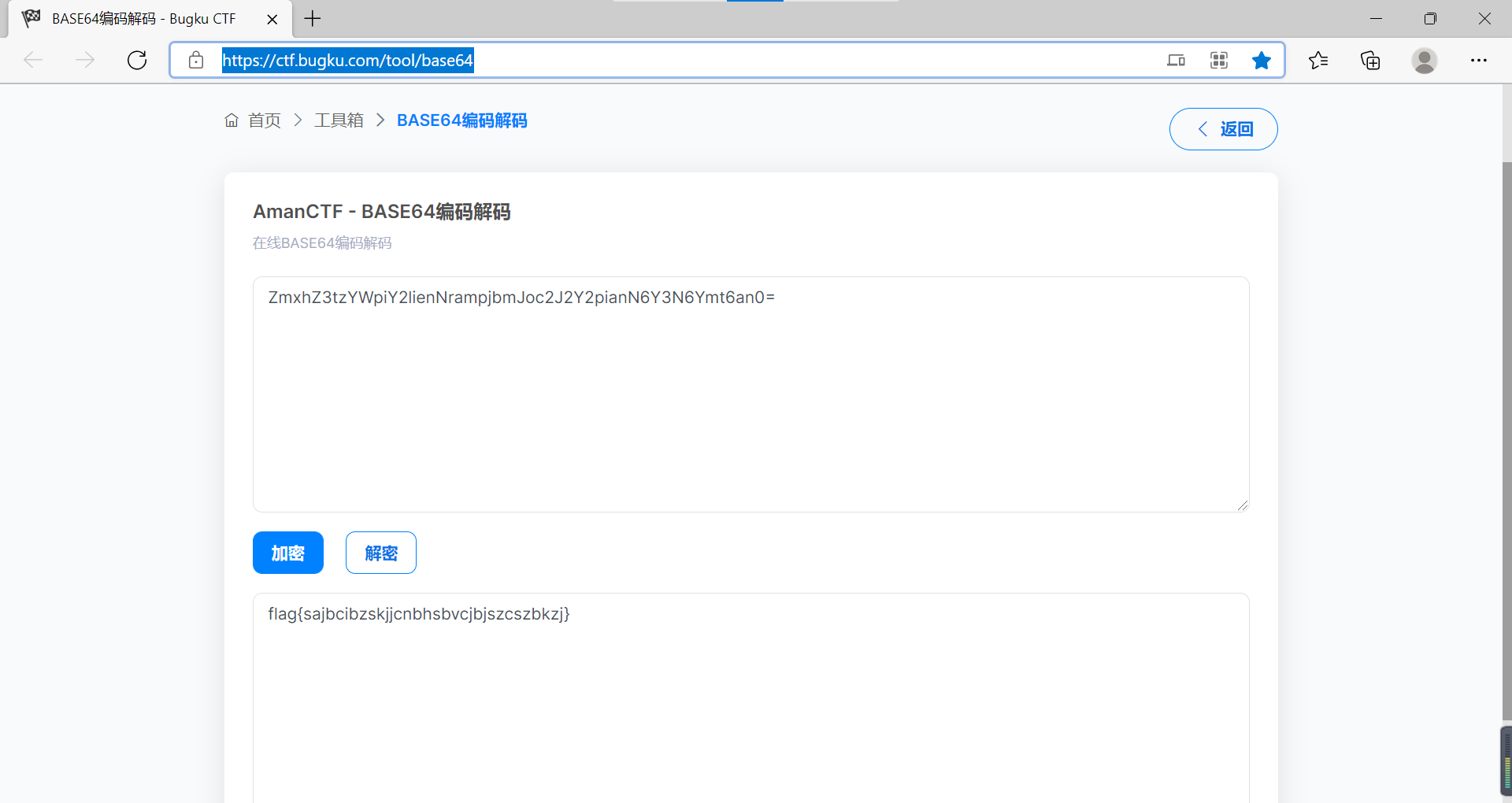
Task: Click the 加密 encode button
Action: (x=287, y=553)
